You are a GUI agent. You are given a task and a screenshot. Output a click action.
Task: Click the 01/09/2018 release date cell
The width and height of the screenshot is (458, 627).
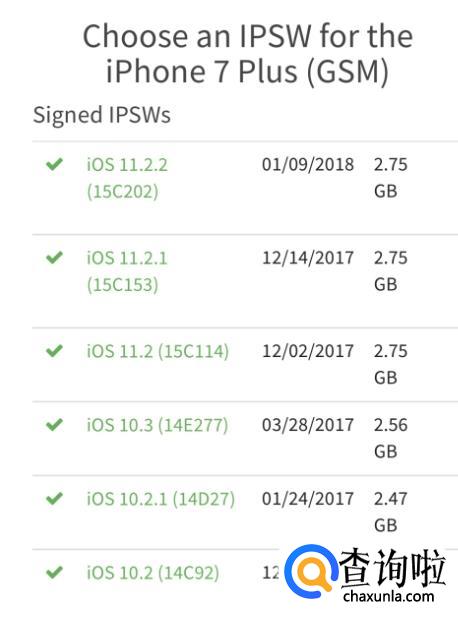[308, 164]
